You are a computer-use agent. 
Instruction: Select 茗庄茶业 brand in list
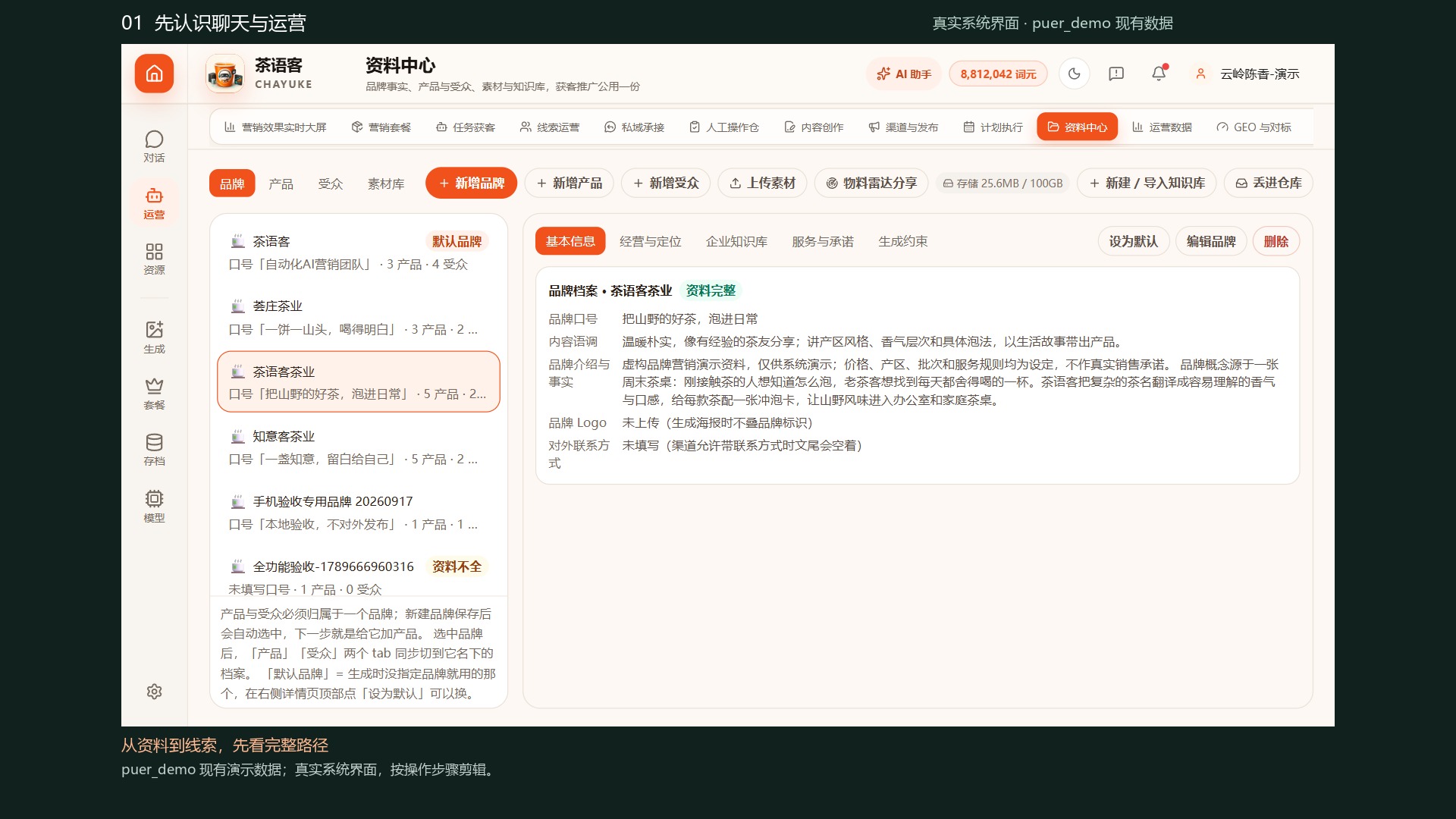[359, 317]
